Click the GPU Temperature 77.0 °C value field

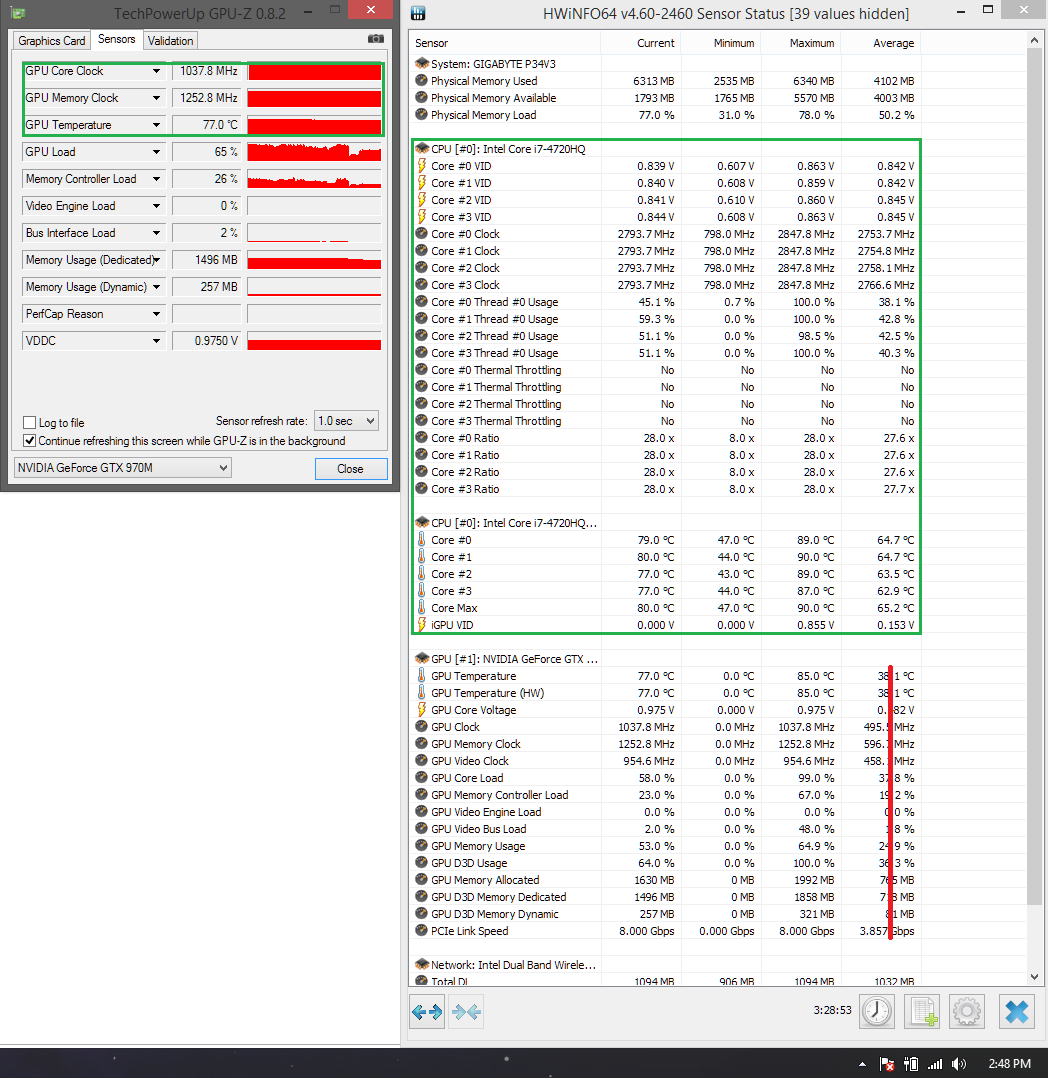pos(207,124)
